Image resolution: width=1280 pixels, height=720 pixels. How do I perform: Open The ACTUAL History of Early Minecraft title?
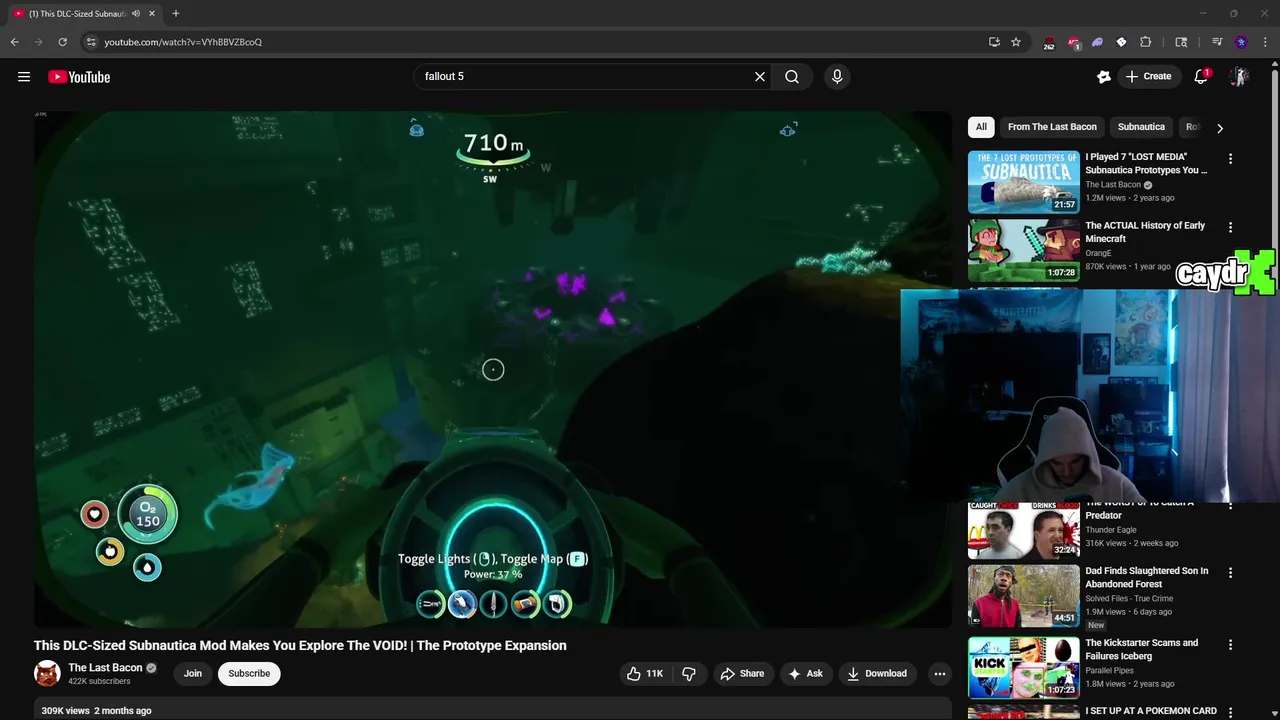(1145, 232)
